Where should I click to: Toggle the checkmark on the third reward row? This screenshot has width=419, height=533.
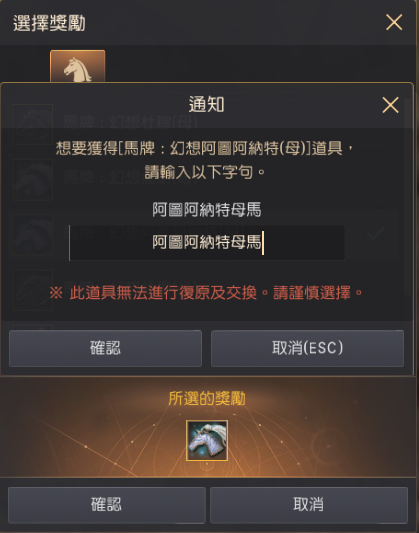tap(376, 233)
